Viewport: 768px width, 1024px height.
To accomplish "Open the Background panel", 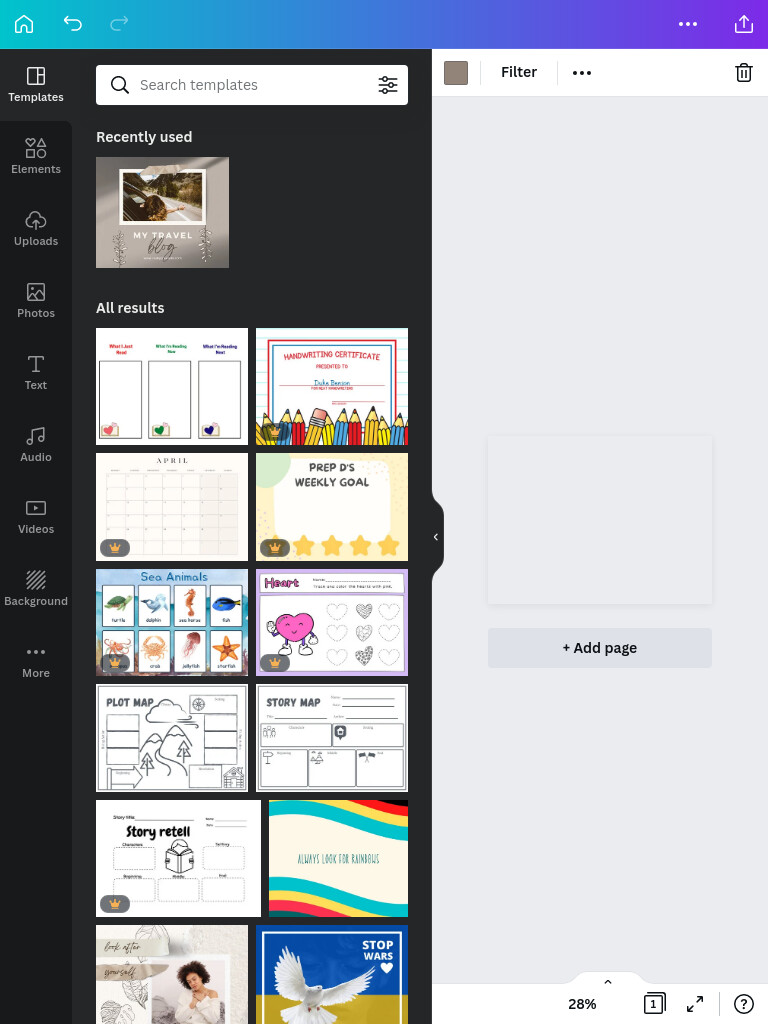I will pyautogui.click(x=36, y=589).
